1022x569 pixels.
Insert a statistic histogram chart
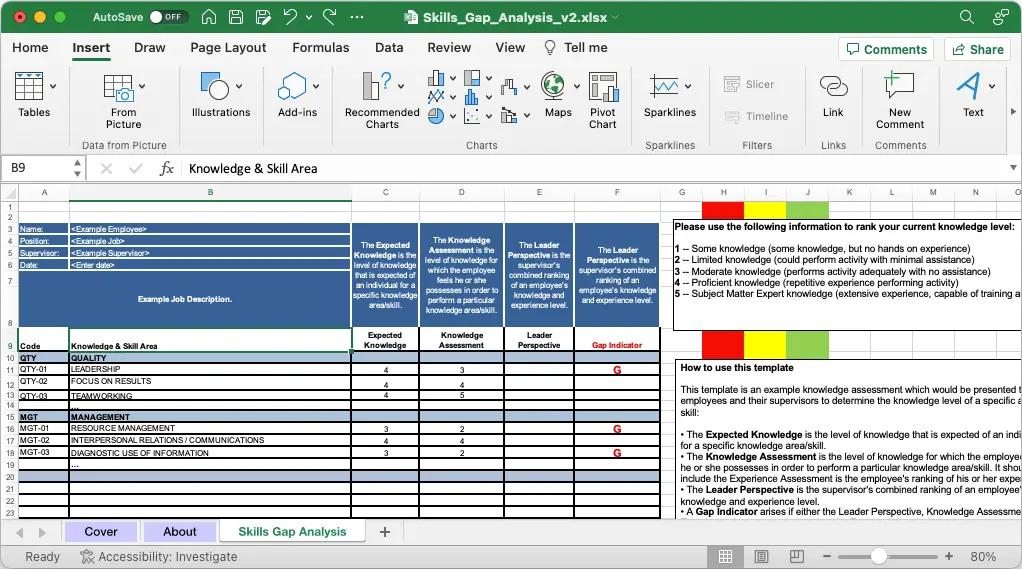tap(472, 98)
